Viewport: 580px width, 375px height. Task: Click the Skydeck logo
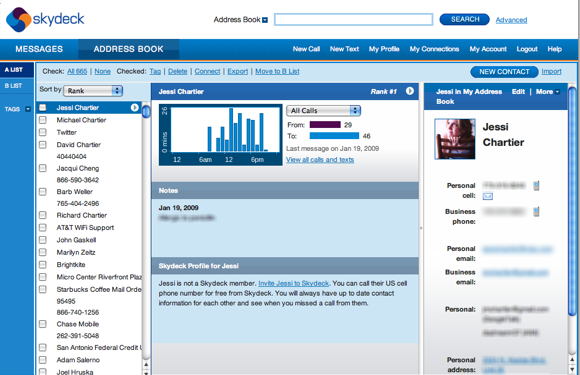[45, 19]
